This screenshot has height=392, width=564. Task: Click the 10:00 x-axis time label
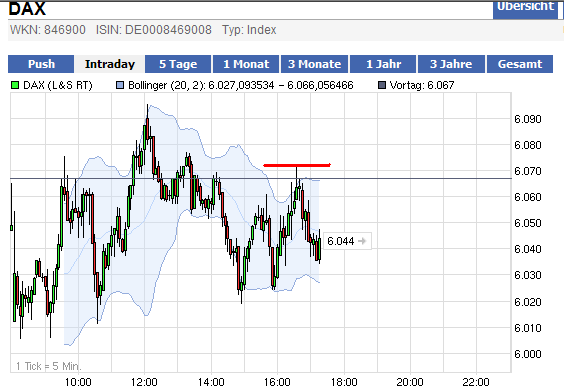click(x=78, y=382)
